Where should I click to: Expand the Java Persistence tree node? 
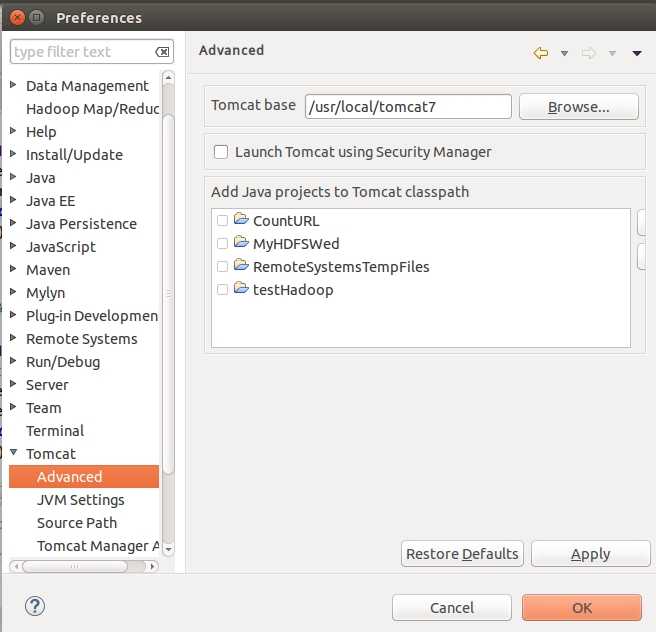13,223
